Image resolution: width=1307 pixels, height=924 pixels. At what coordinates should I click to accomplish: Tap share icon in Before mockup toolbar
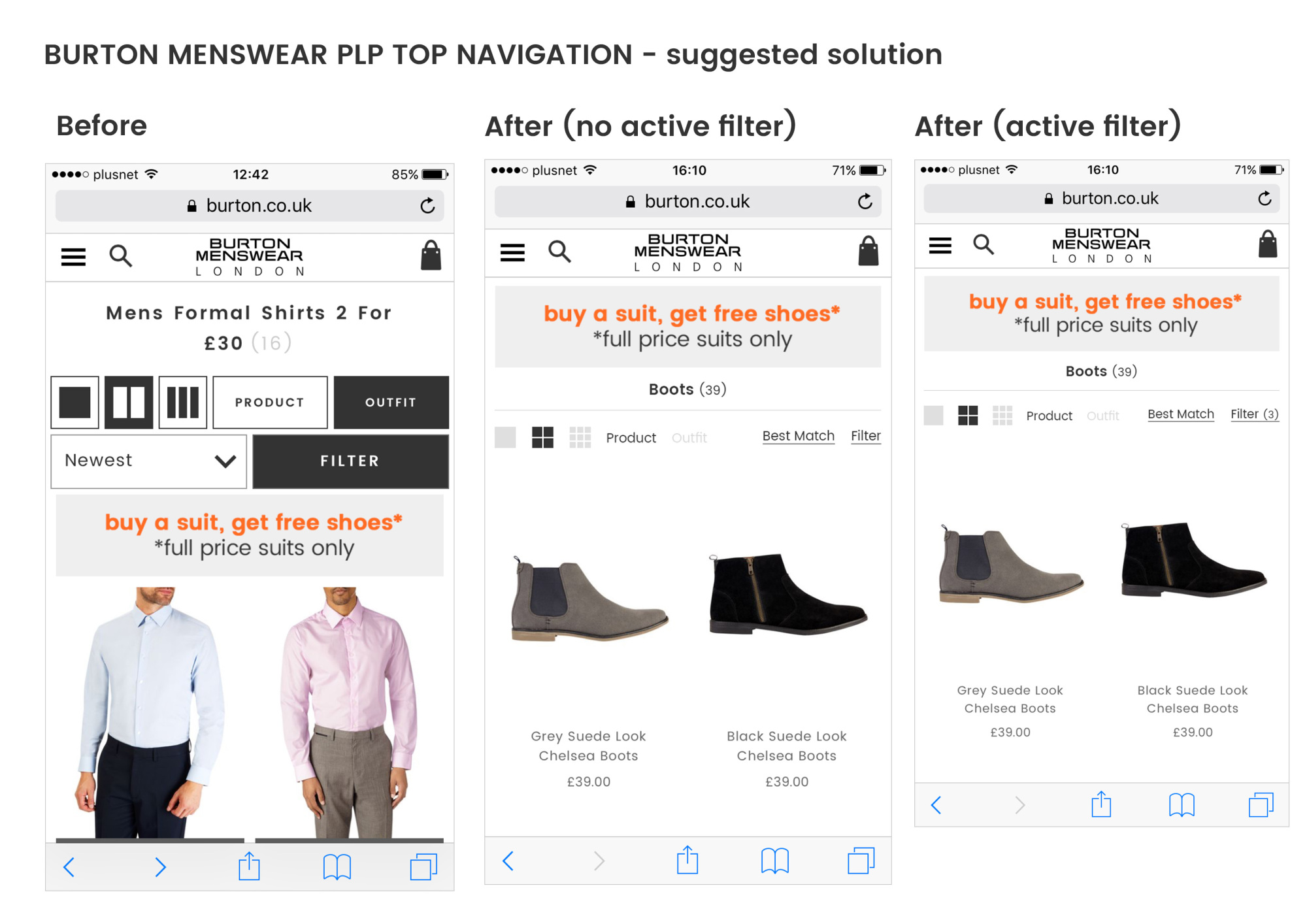(249, 866)
